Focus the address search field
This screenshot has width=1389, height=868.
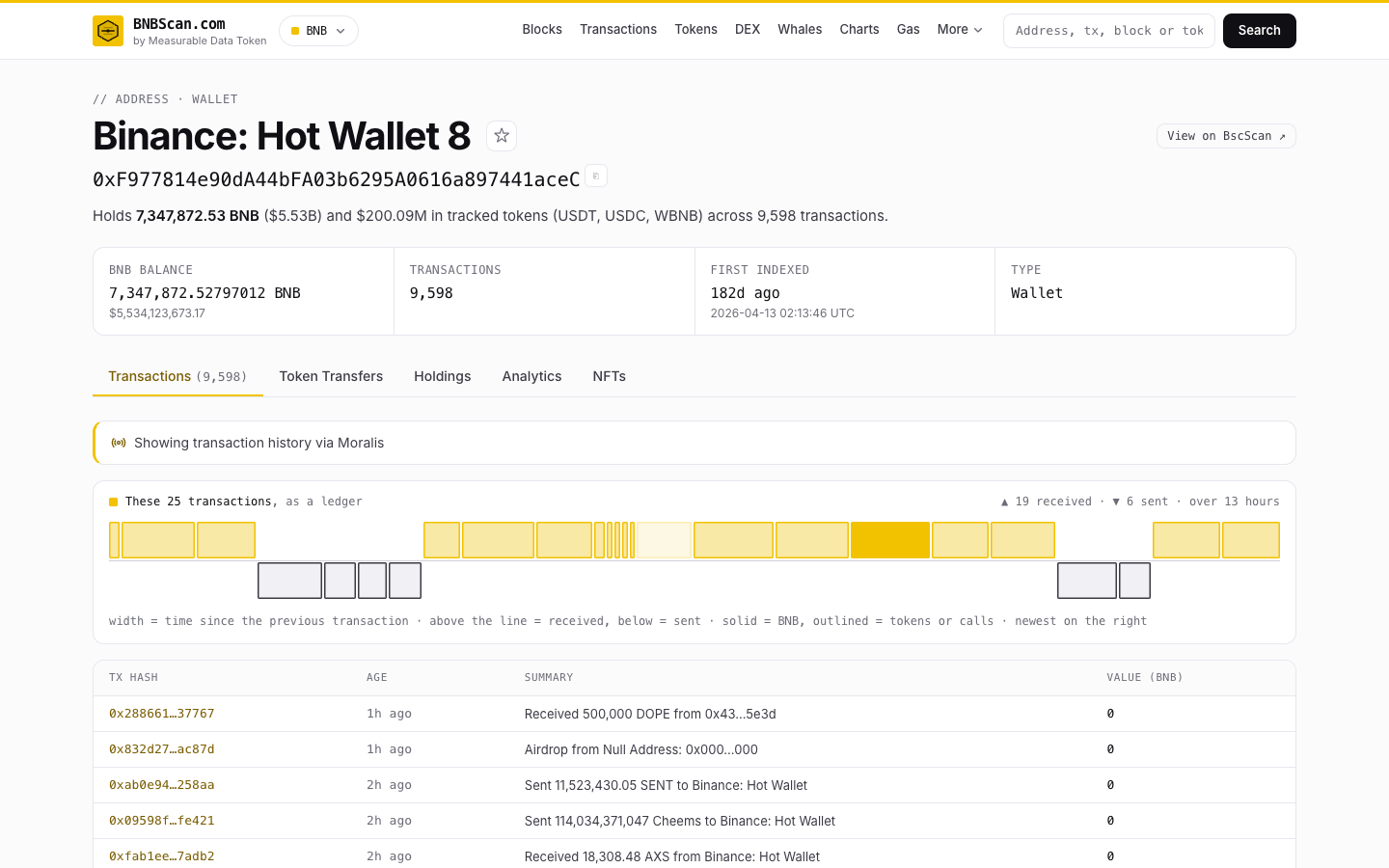coord(1109,31)
